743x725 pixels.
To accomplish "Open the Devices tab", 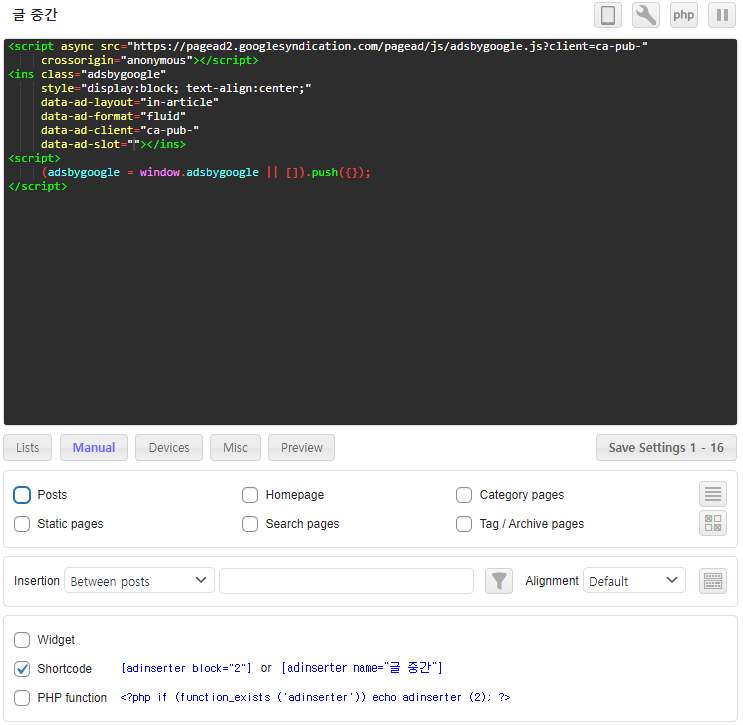I will click(169, 447).
